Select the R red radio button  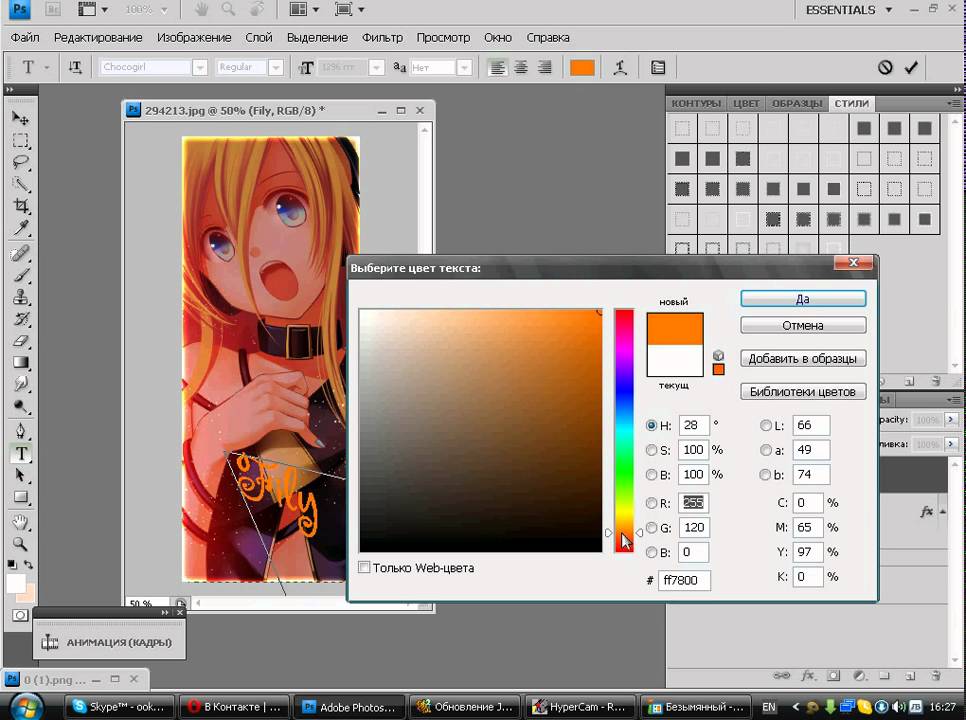(651, 503)
